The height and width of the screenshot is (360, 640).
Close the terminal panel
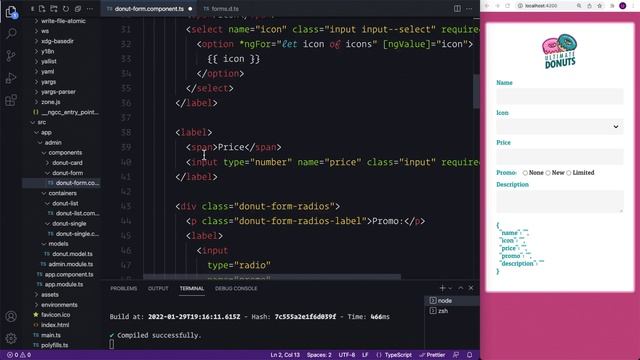tap(471, 288)
